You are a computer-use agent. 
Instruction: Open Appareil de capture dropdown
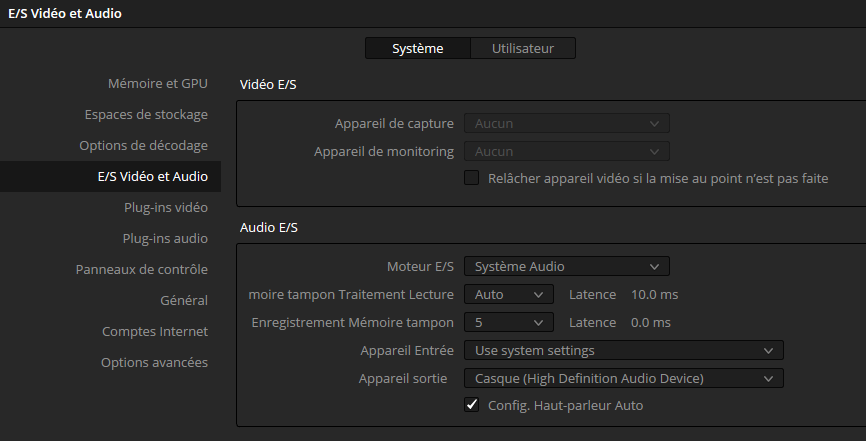pos(566,123)
